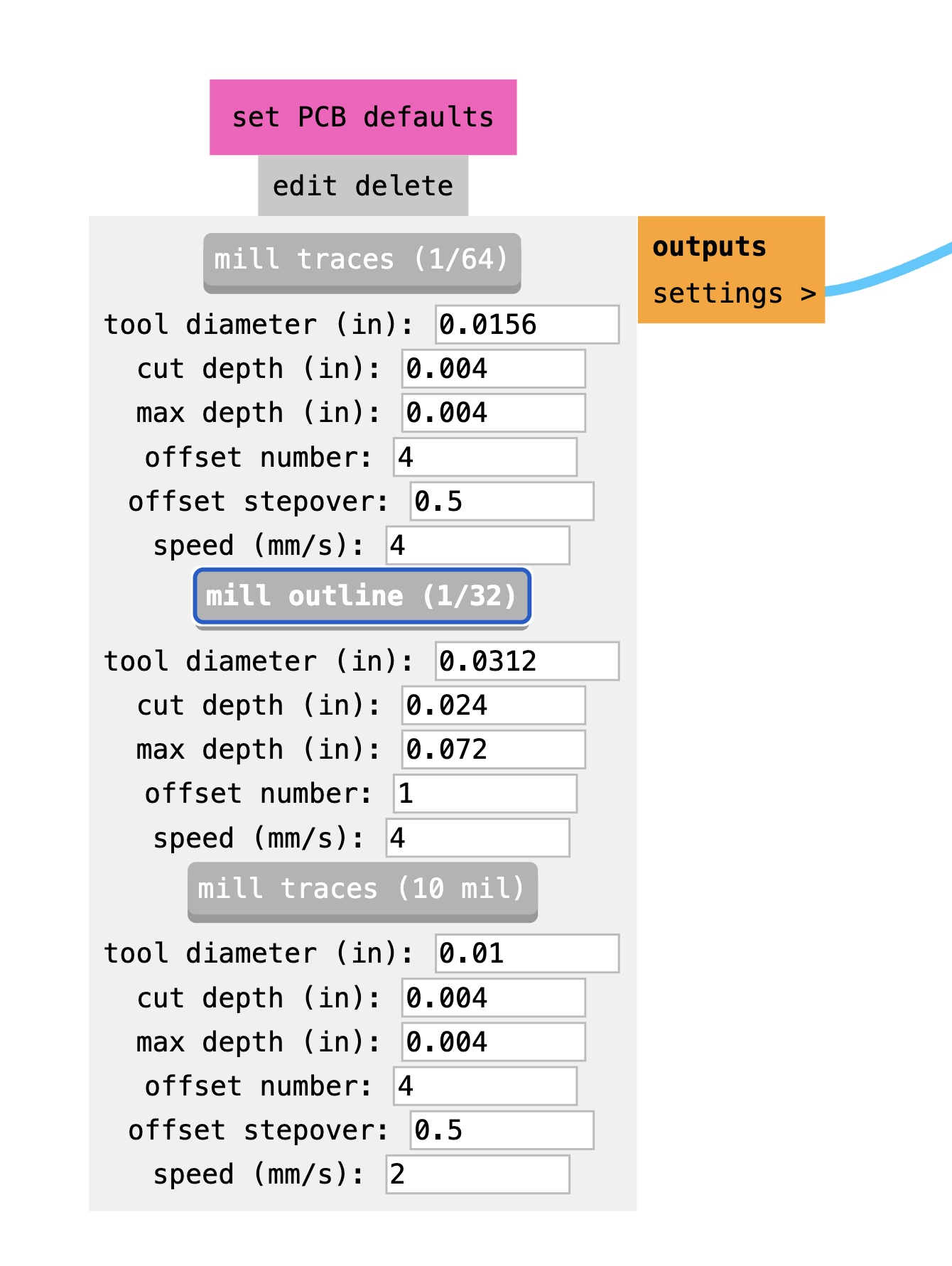Edit speed field under mill outline (1/32)
Screen dimensions: 952x1266
tap(478, 838)
